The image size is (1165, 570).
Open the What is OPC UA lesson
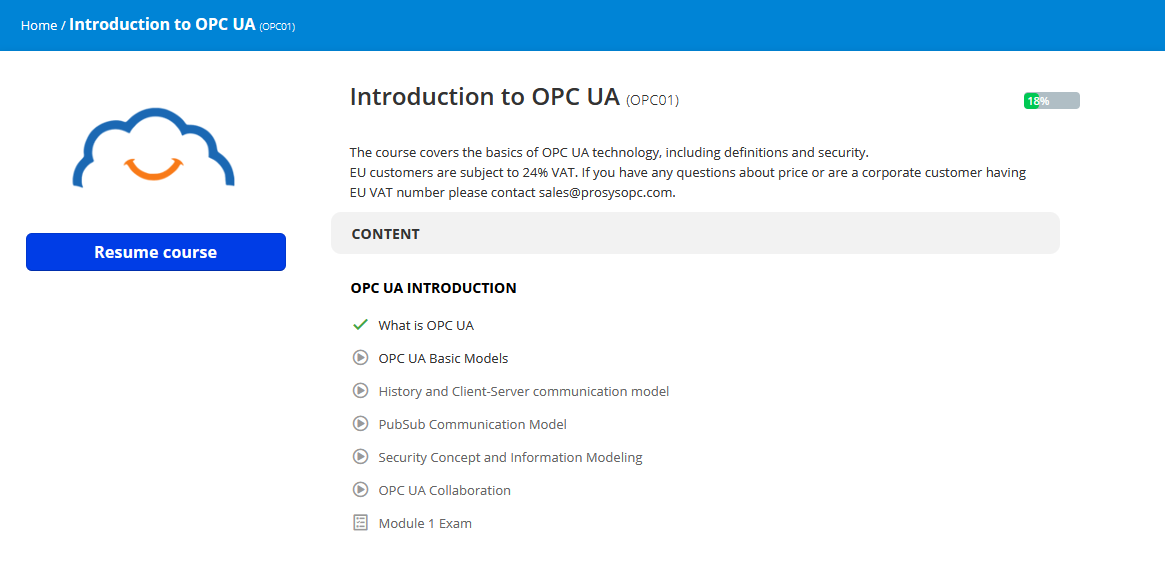coord(426,325)
